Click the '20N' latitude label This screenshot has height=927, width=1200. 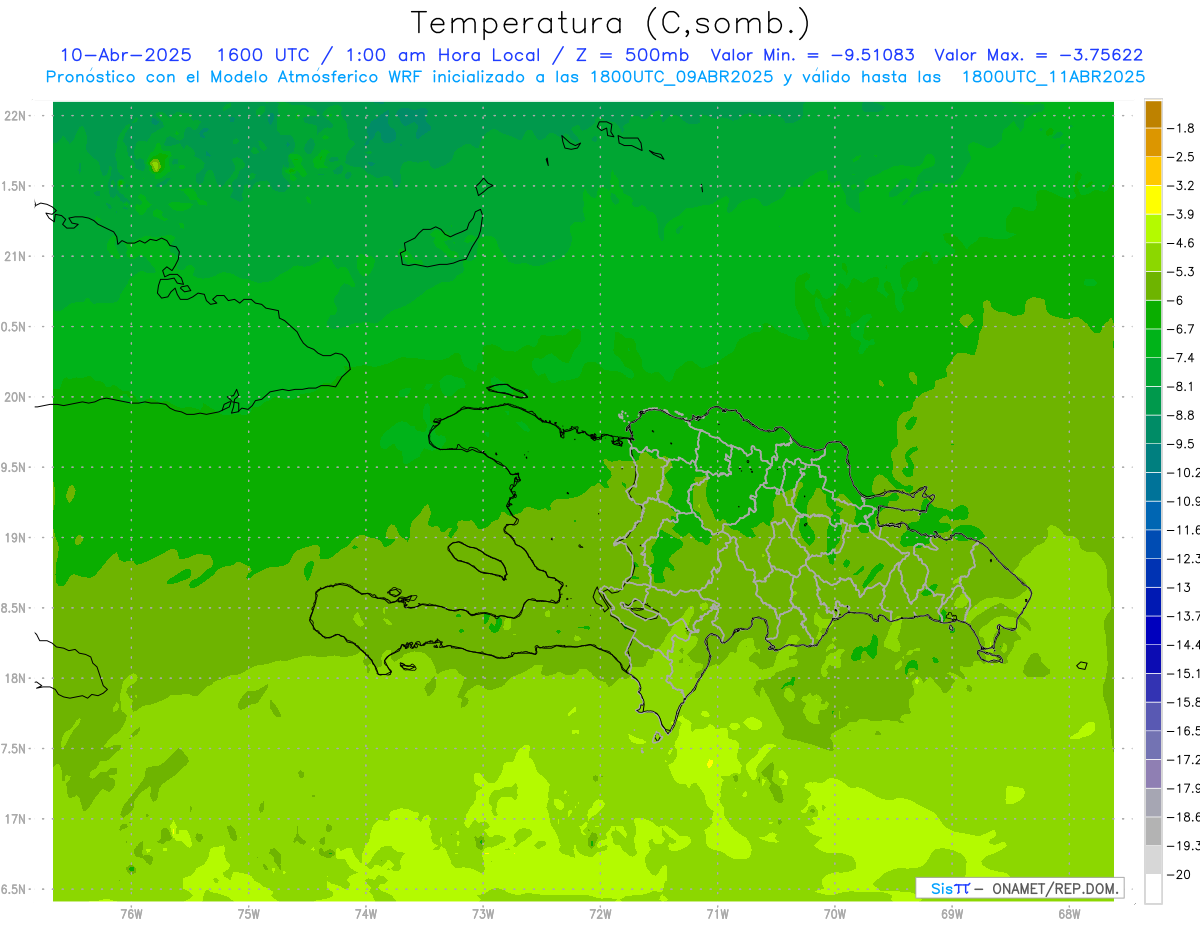pyautogui.click(x=15, y=397)
